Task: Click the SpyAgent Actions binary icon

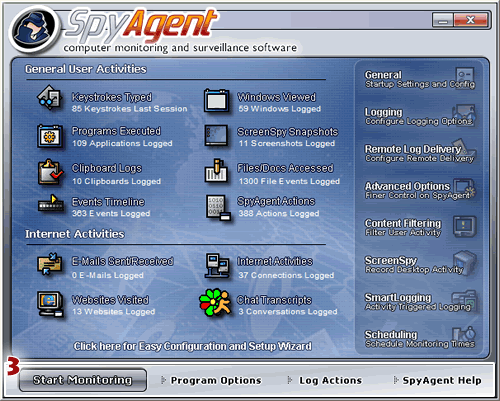Action: [x=218, y=208]
